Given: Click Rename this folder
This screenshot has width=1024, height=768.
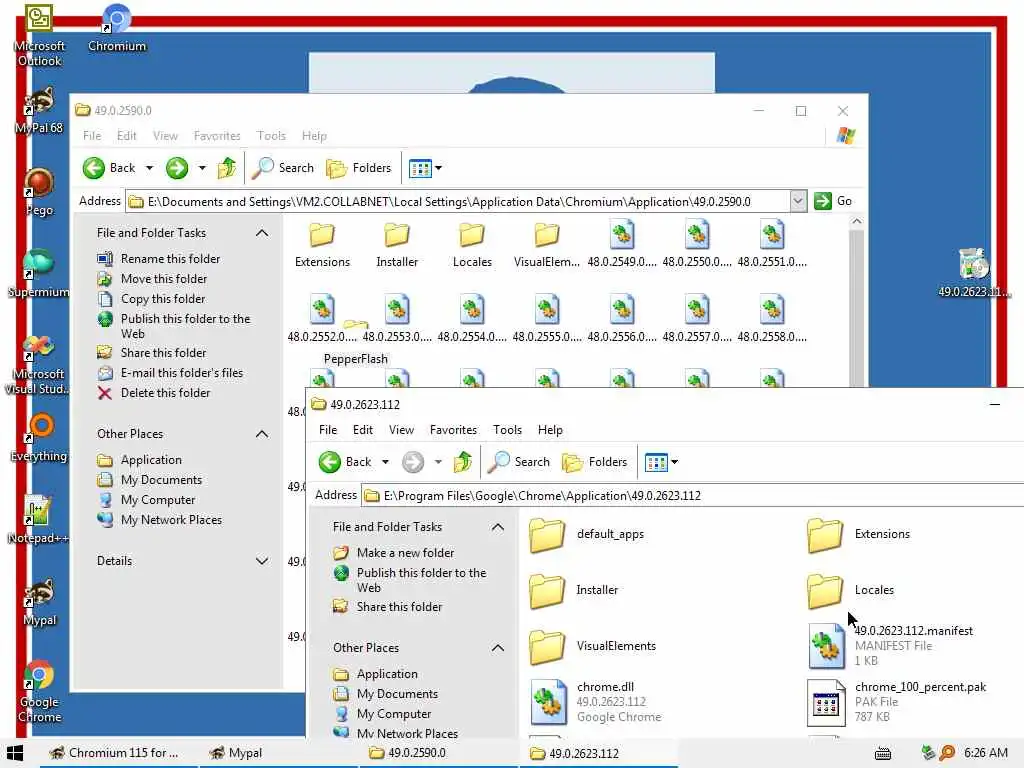Looking at the screenshot, I should [170, 259].
